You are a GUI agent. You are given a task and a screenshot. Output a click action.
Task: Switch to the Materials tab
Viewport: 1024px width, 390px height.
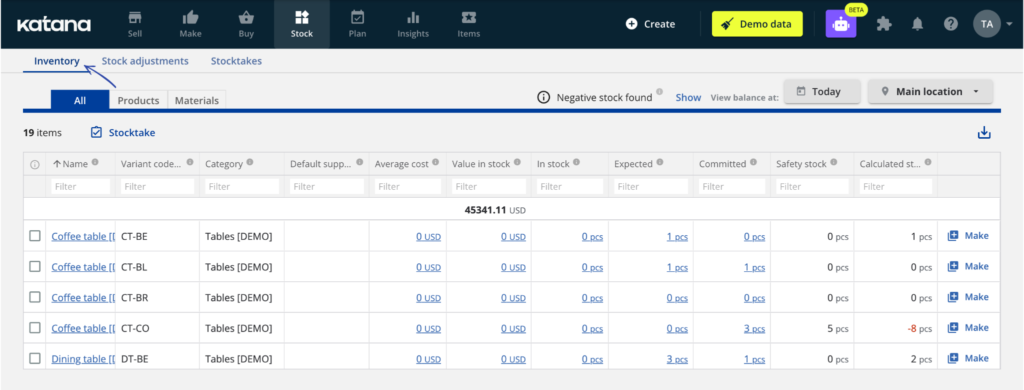point(197,101)
